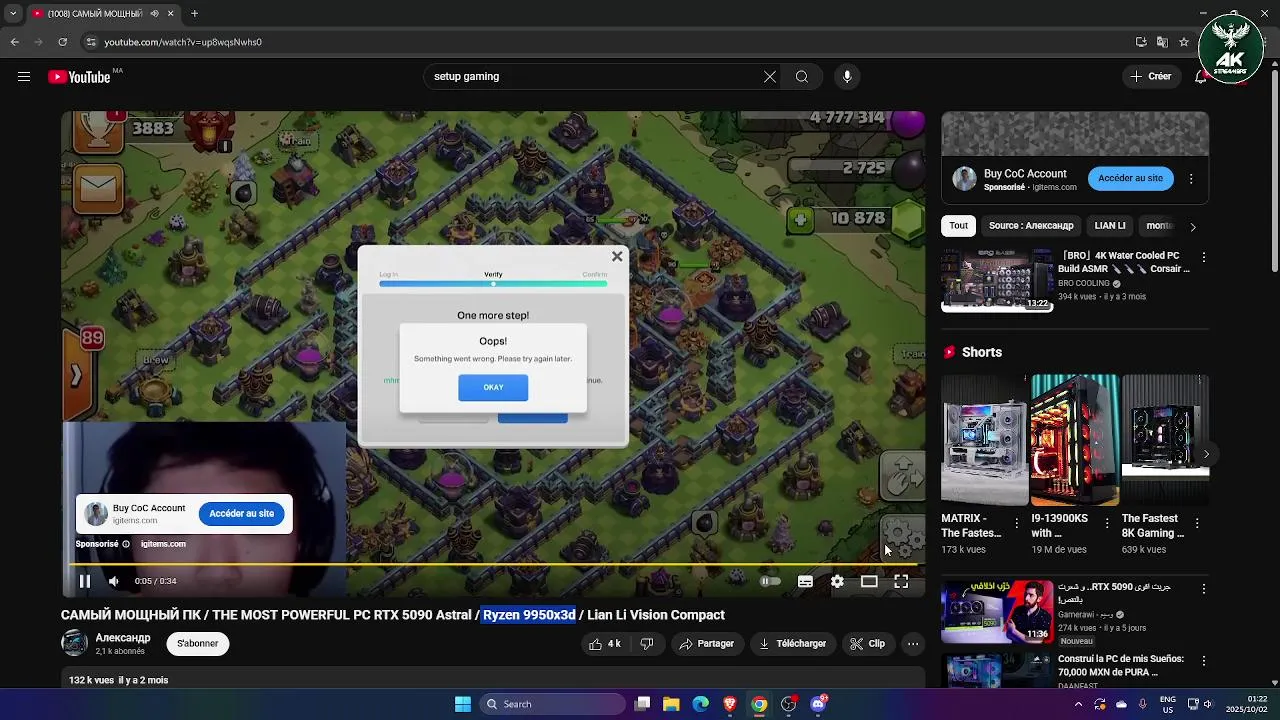Image resolution: width=1280 pixels, height=720 pixels.
Task: Open File Explorer from the taskbar
Action: 671,704
